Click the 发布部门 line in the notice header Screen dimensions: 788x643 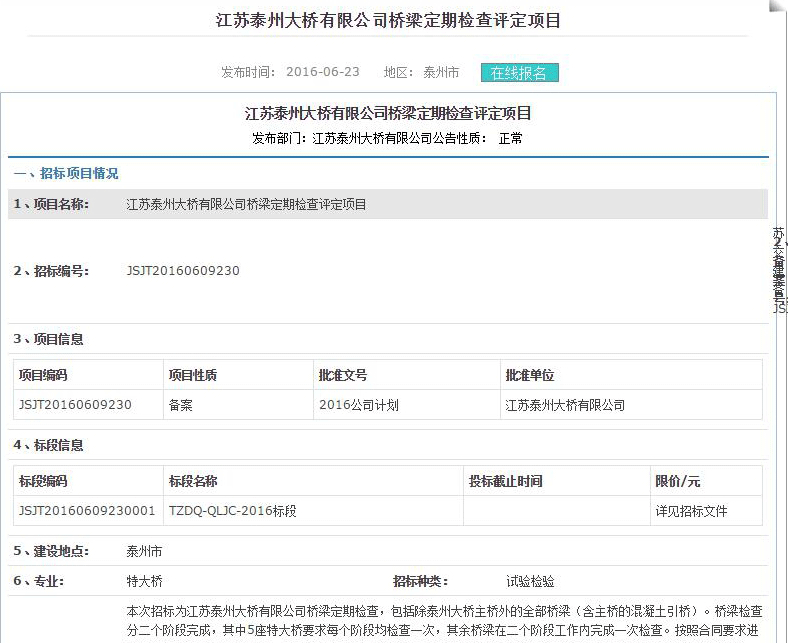[x=387, y=138]
